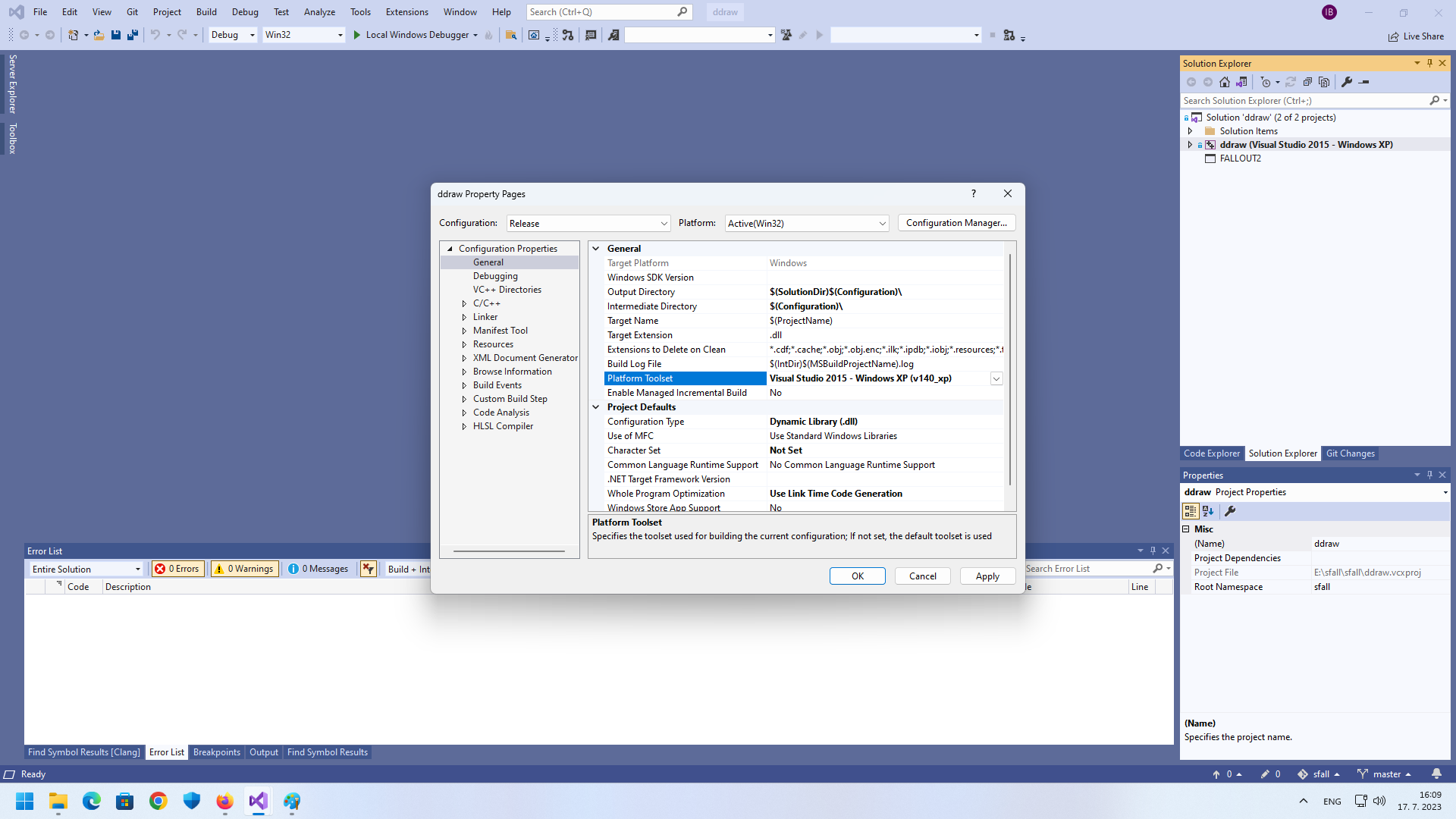
Task: Select the Character Set property row
Action: tap(804, 450)
